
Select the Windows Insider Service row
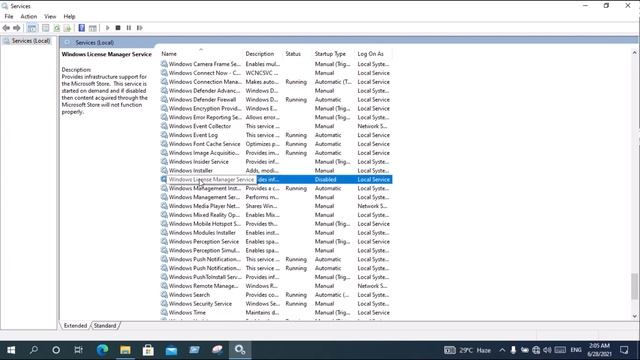pyautogui.click(x=276, y=162)
